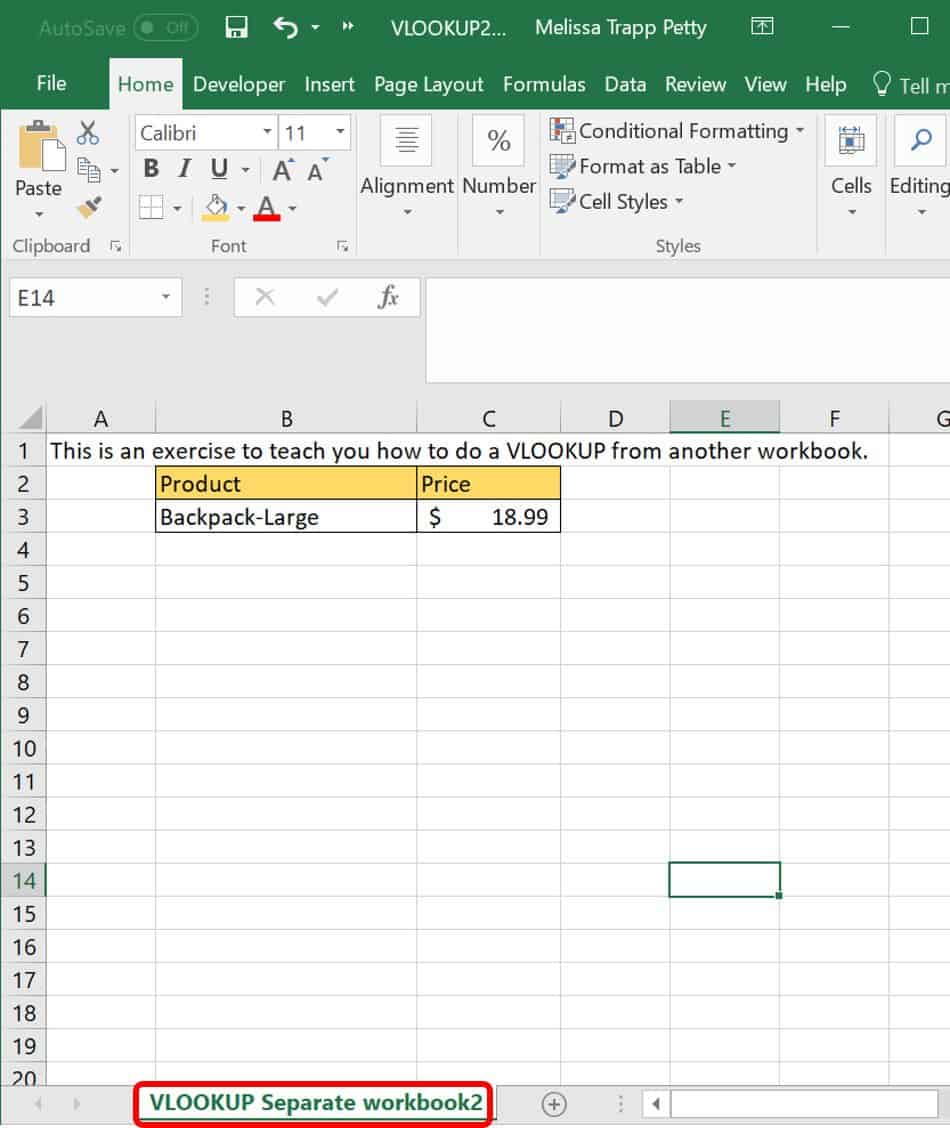
Task: Click the Insert Function fx icon
Action: pyautogui.click(x=387, y=297)
